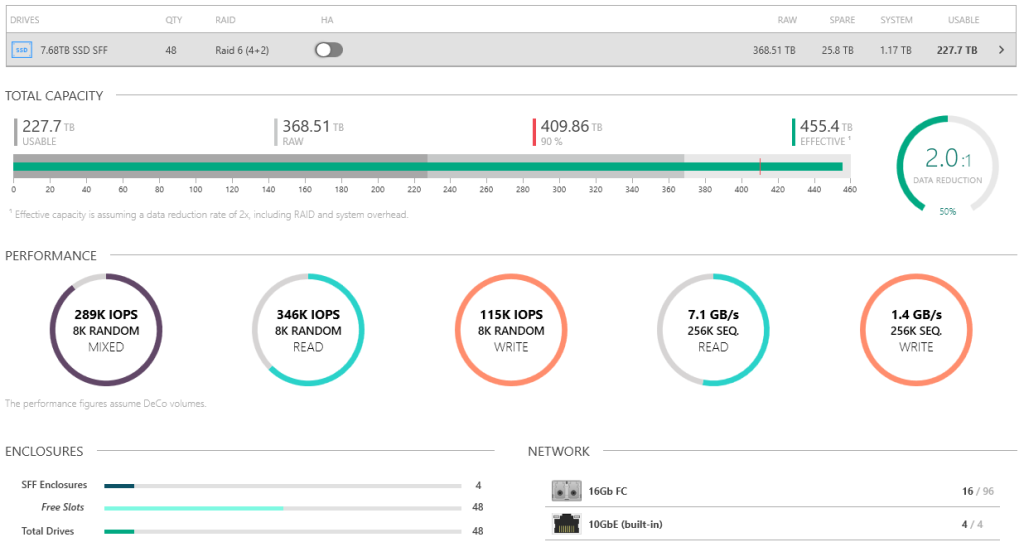Select the 7.1 GB/s sequential read gauge

coord(714,330)
